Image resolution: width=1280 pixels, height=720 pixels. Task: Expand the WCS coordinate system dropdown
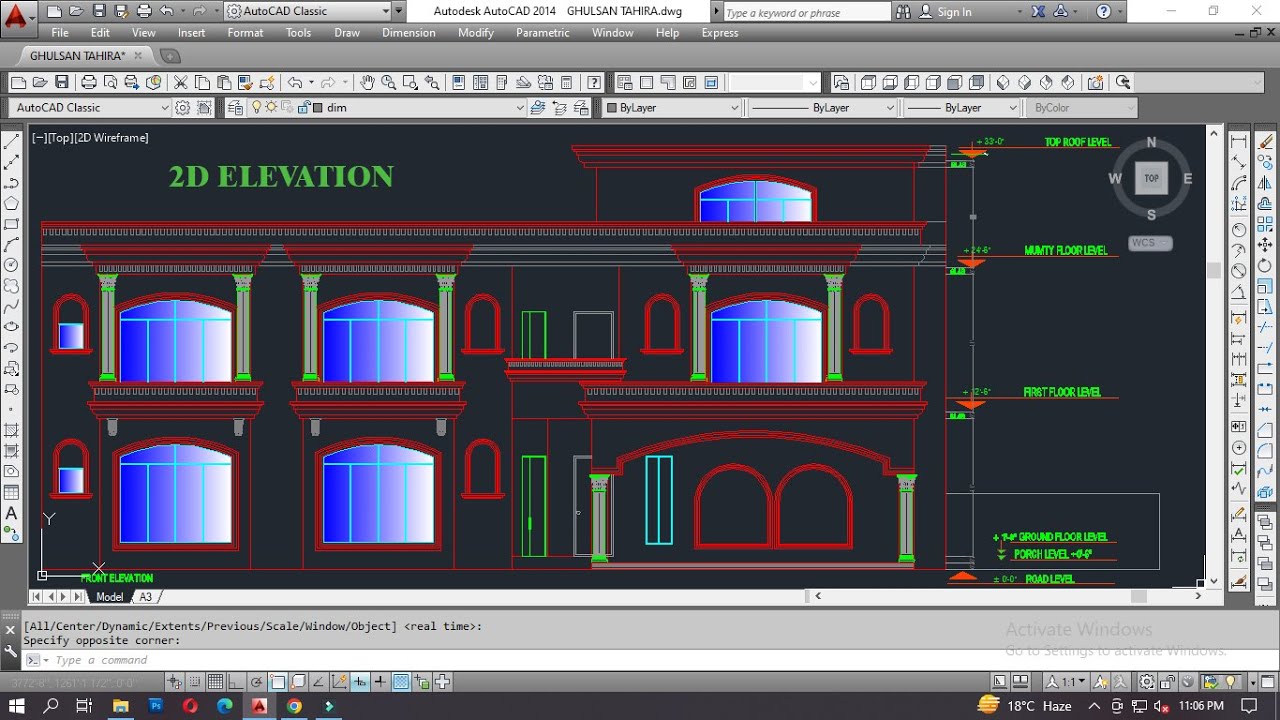click(x=1150, y=243)
